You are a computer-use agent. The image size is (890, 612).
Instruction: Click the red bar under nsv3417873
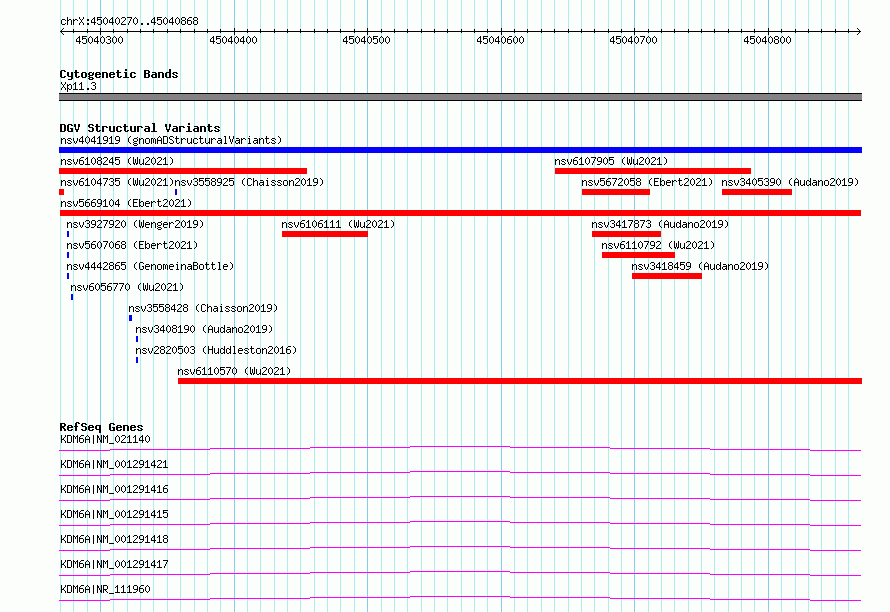pos(627,234)
